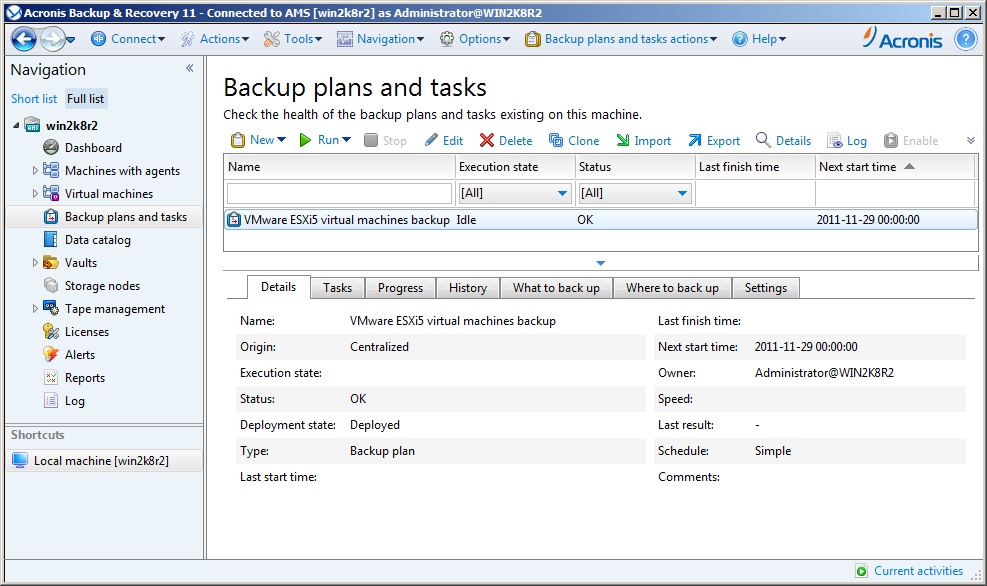
Task: Sort by Execution state column header
Action: (515, 167)
